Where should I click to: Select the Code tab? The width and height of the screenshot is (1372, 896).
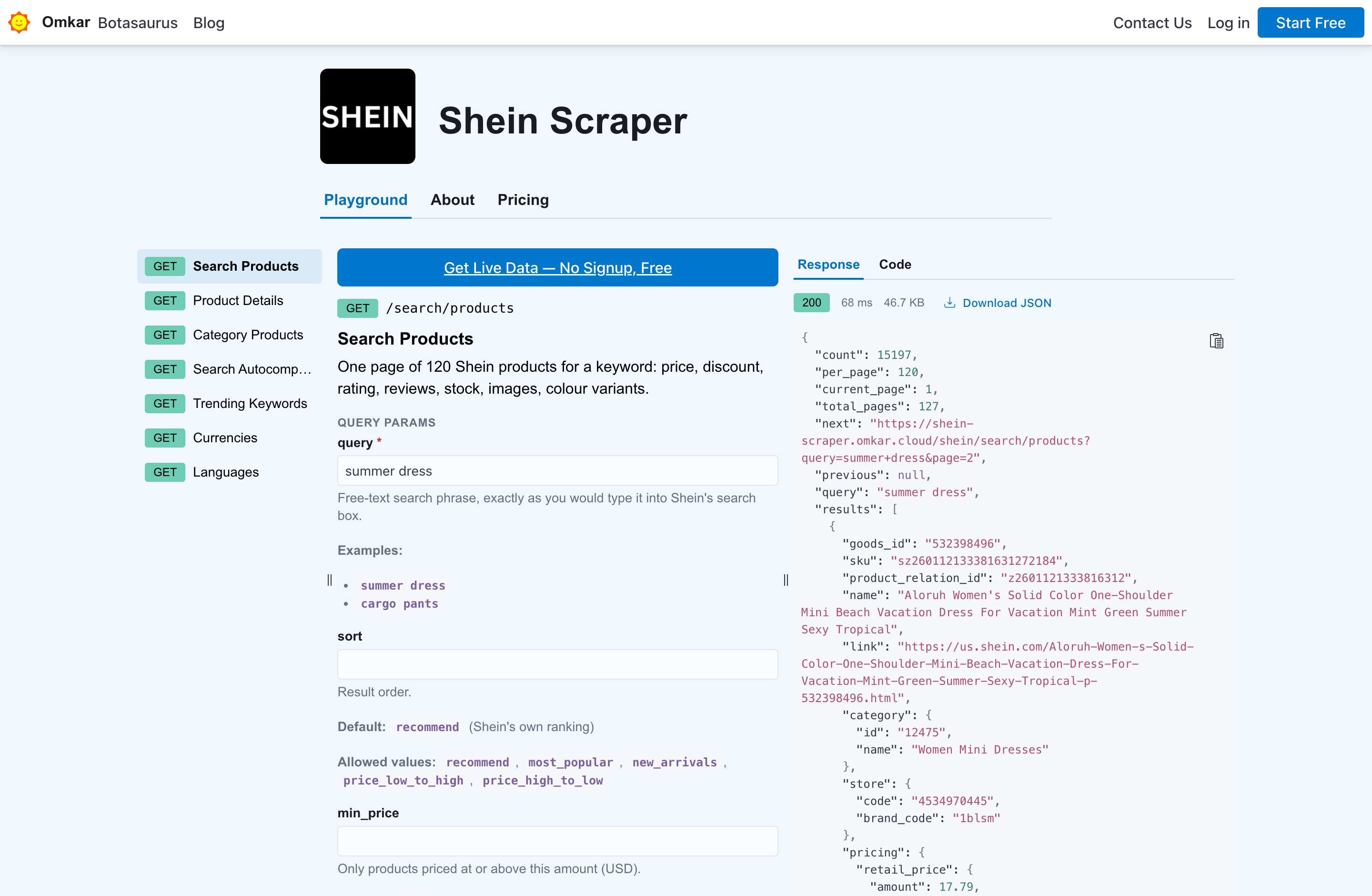click(895, 265)
